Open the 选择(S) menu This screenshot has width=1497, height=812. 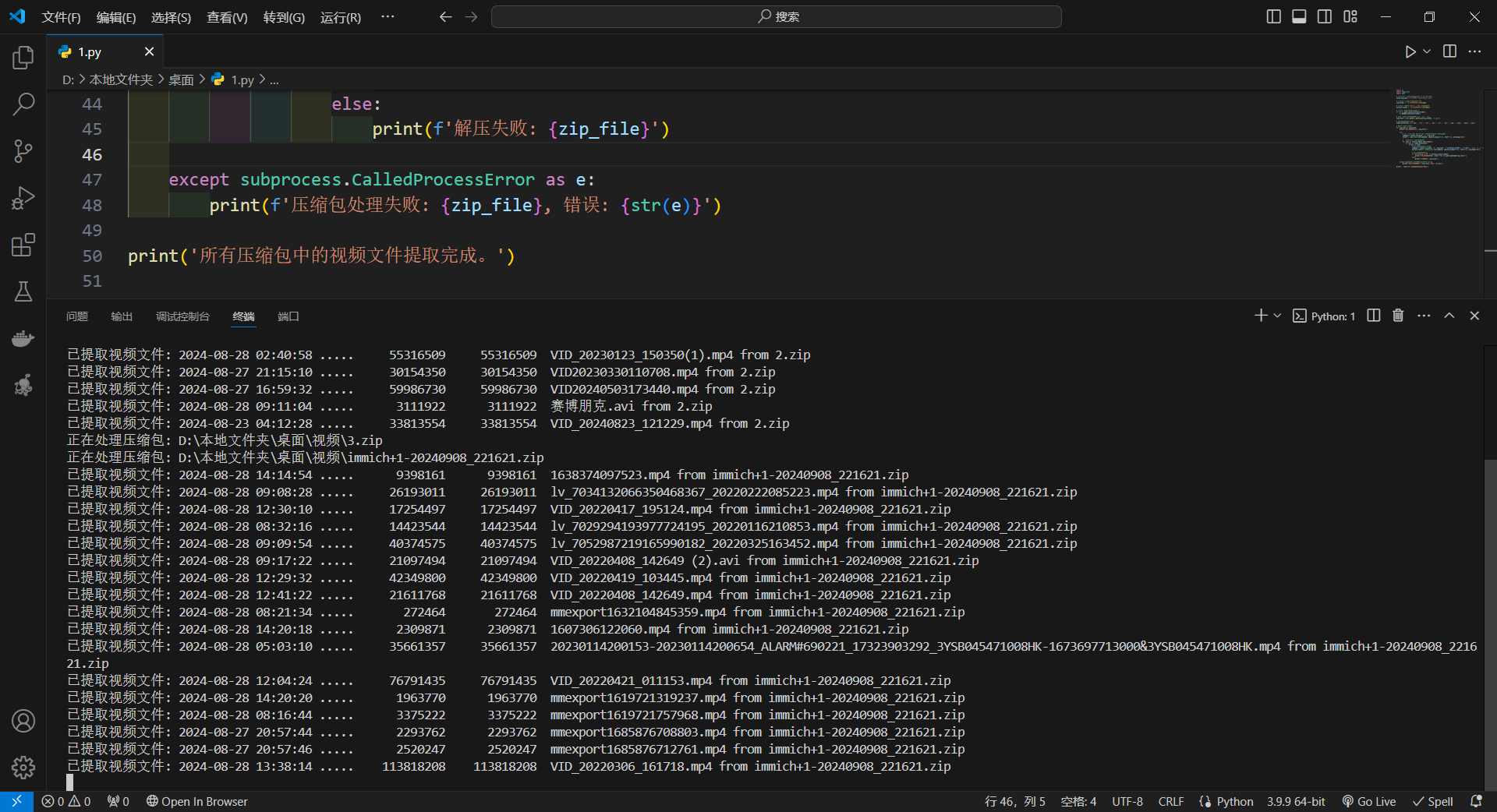click(171, 17)
